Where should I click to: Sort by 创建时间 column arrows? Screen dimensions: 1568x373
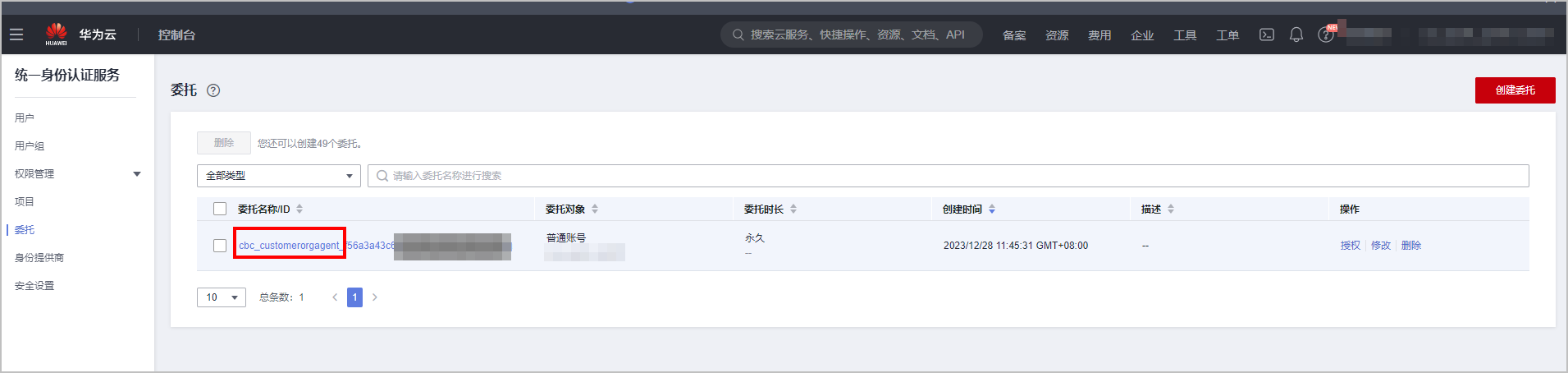tap(992, 209)
